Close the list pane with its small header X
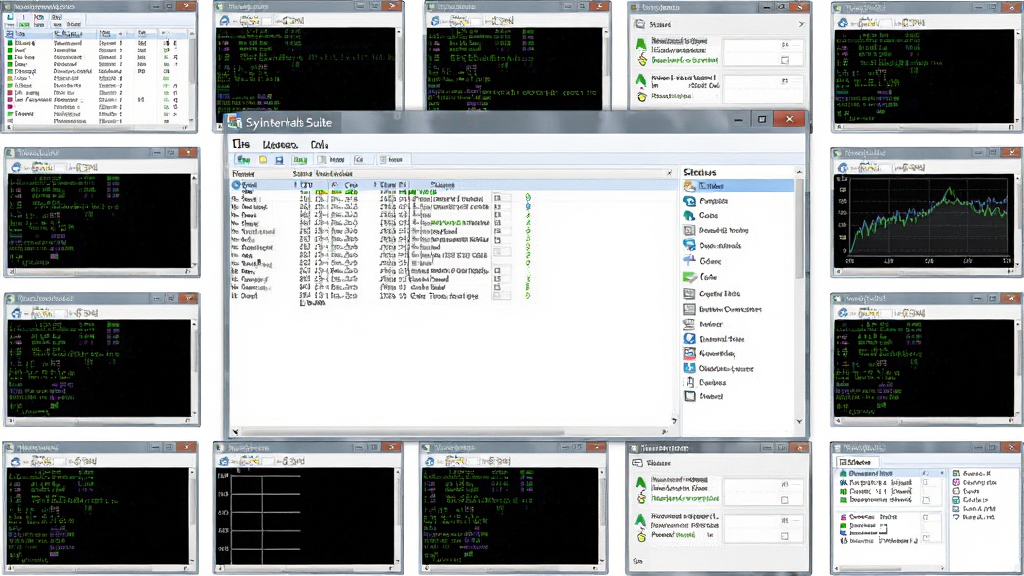 click(x=669, y=173)
